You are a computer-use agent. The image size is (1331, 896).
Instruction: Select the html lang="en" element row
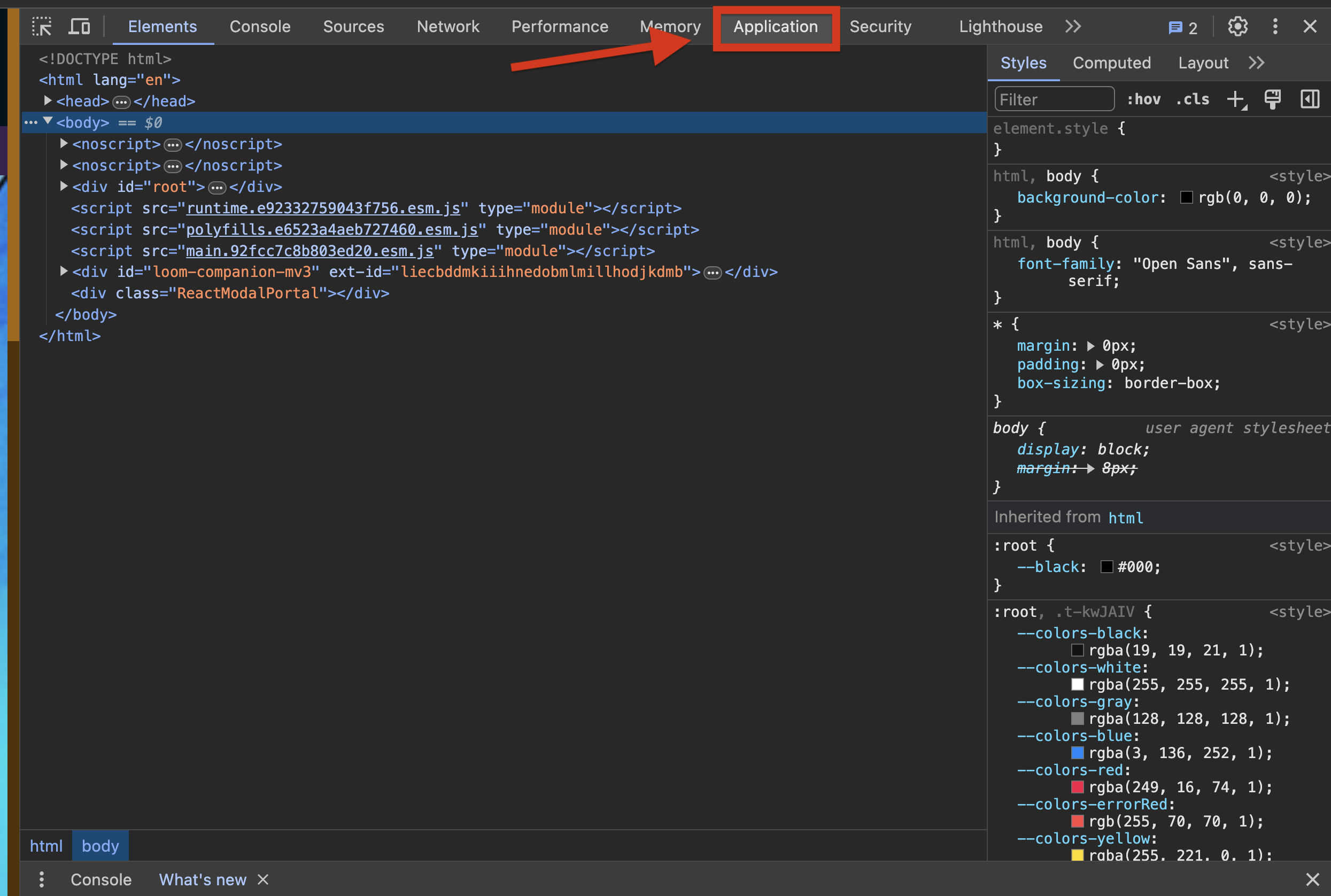tap(110, 80)
